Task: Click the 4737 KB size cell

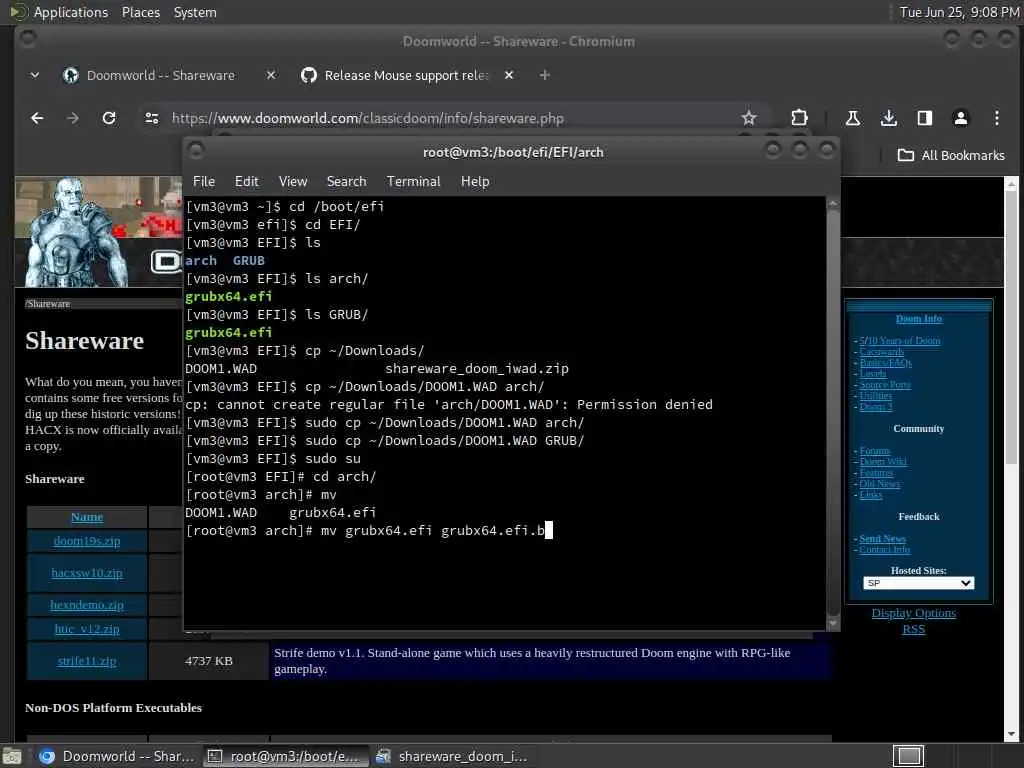Action: pos(208,661)
